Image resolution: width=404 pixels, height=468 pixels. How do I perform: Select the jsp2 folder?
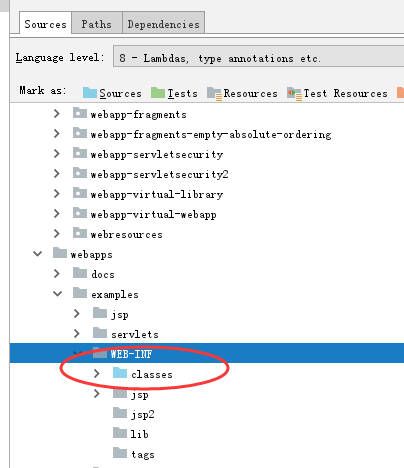[x=207, y=414]
